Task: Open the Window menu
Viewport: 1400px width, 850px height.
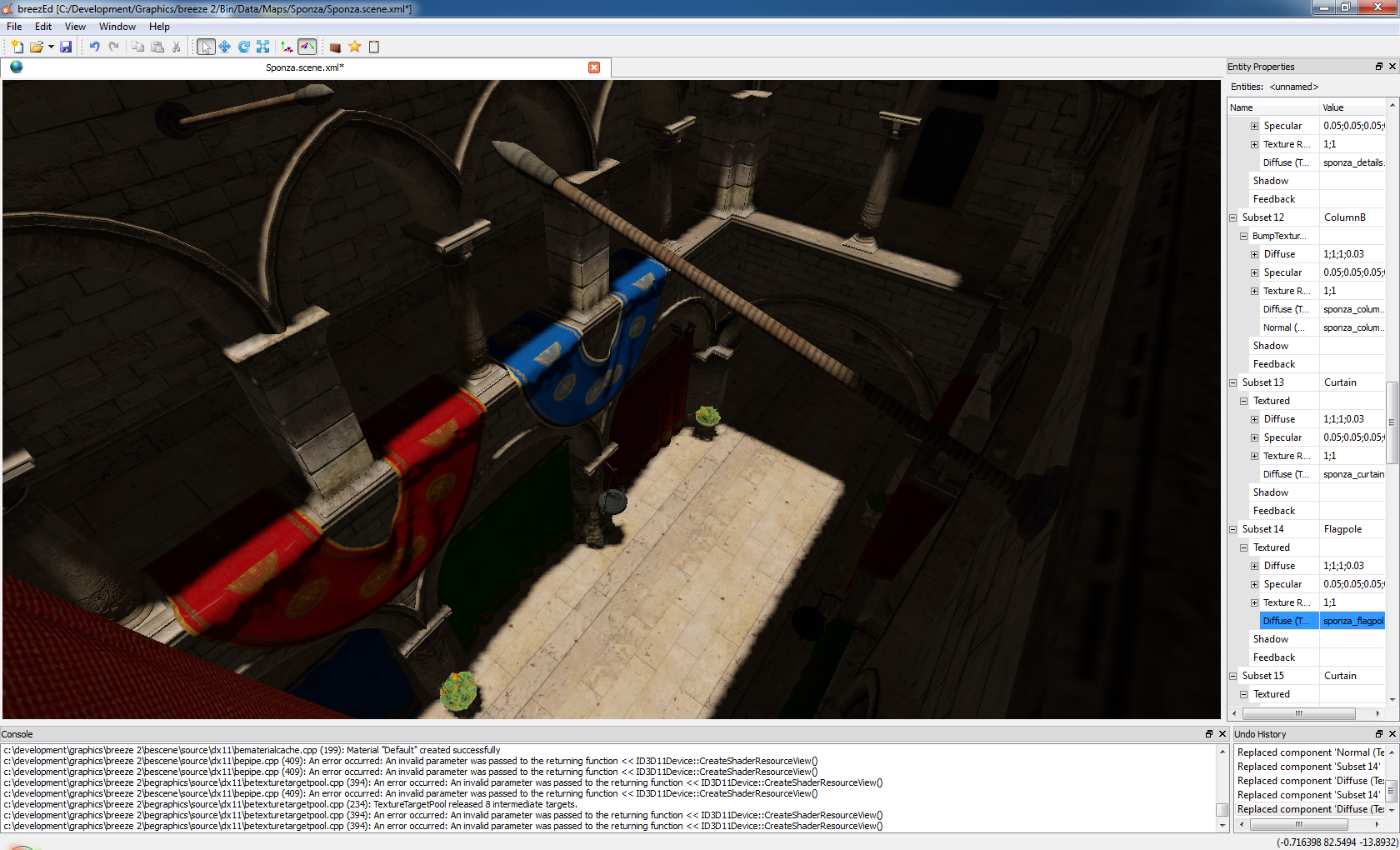Action: 117,27
